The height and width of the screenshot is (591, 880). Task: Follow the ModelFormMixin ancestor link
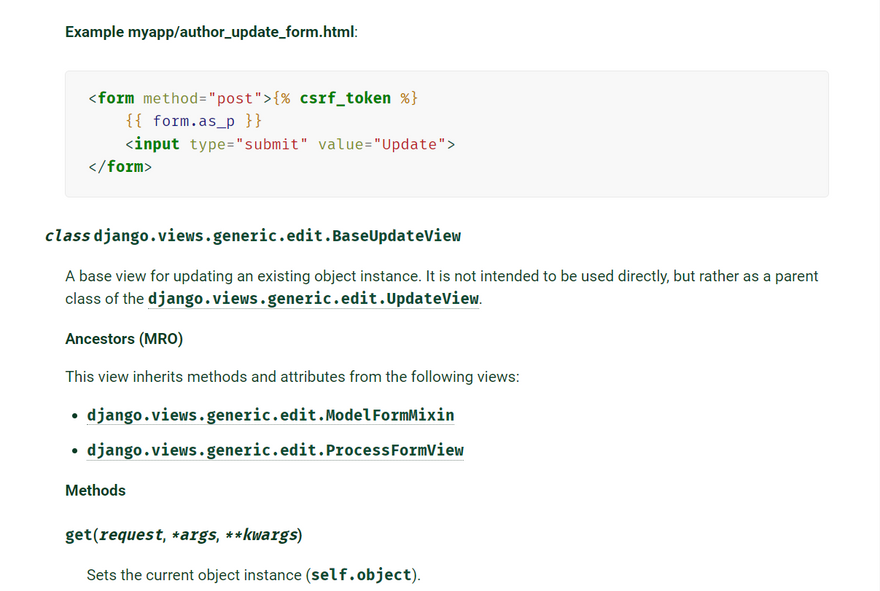pyautogui.click(x=270, y=415)
